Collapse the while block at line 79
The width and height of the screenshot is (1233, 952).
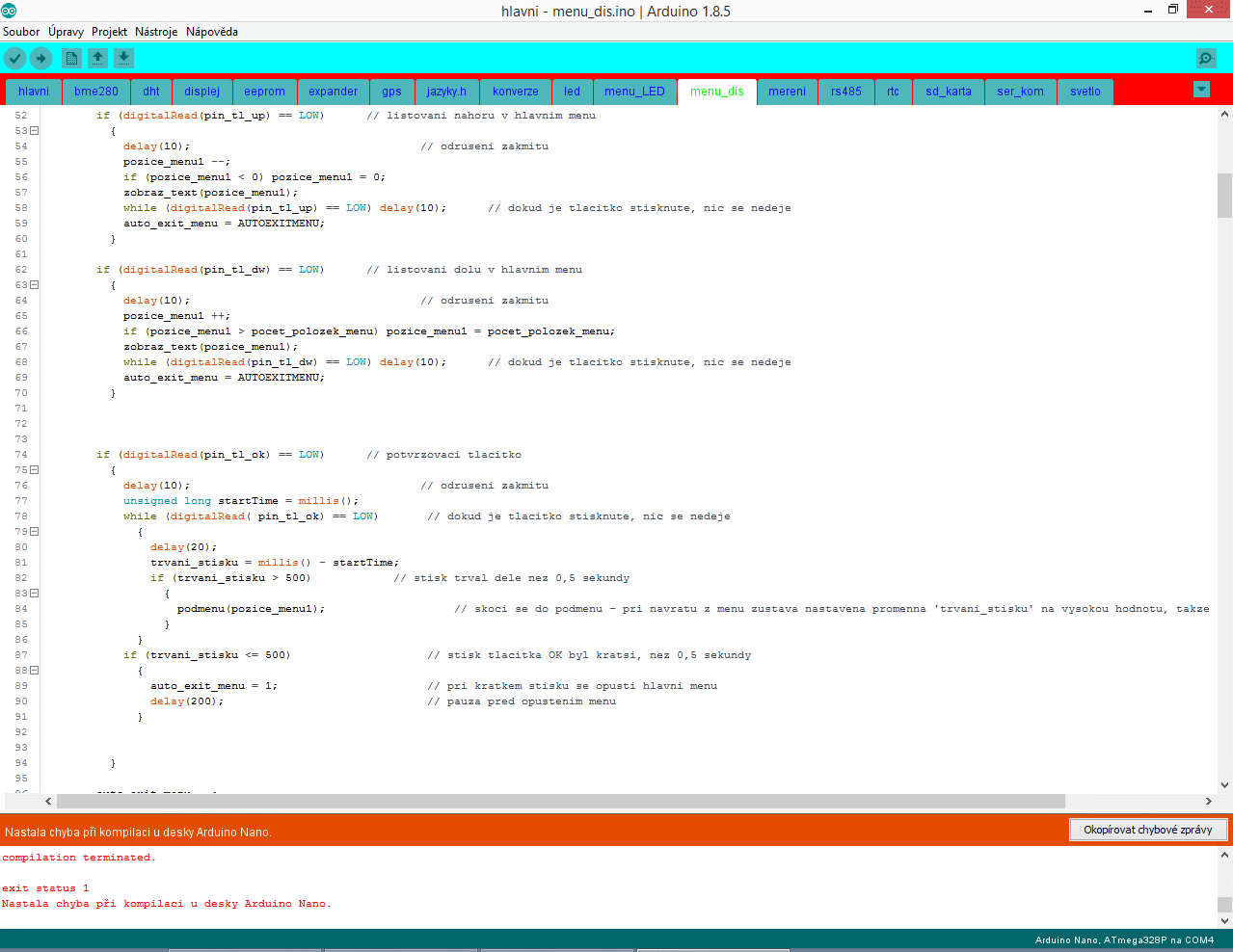tap(34, 532)
